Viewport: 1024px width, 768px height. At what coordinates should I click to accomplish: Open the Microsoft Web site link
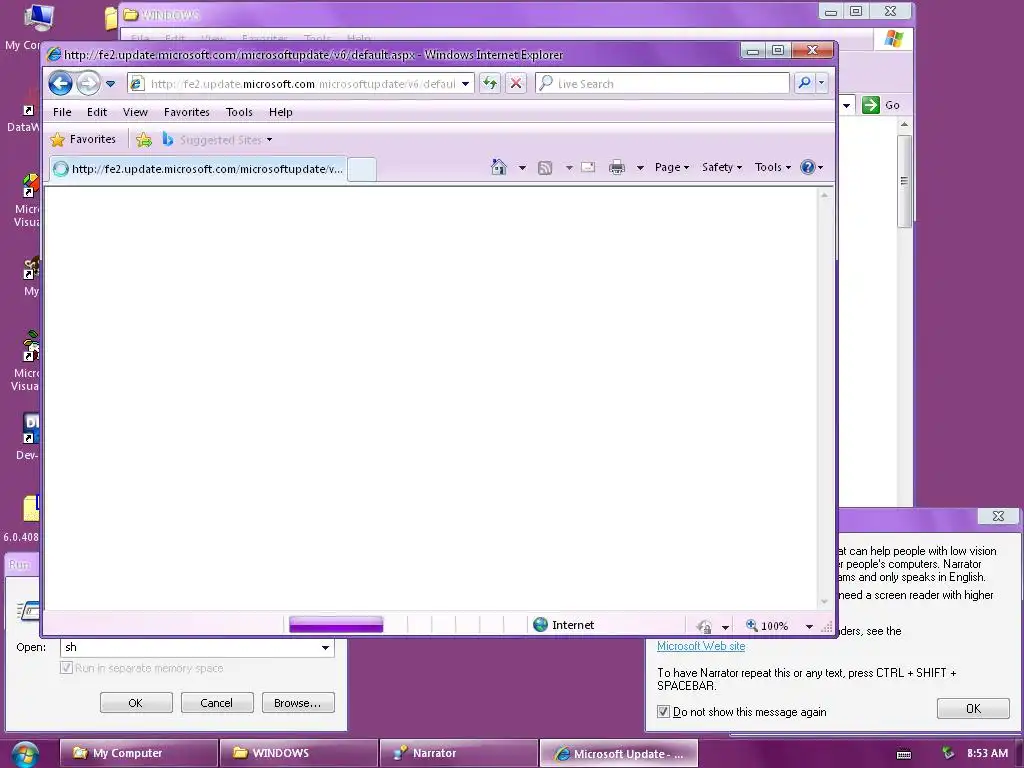click(x=701, y=646)
